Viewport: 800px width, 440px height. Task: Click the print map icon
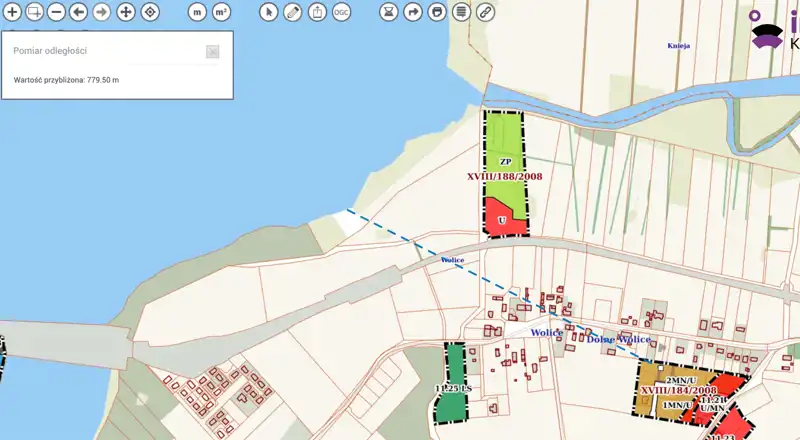436,12
